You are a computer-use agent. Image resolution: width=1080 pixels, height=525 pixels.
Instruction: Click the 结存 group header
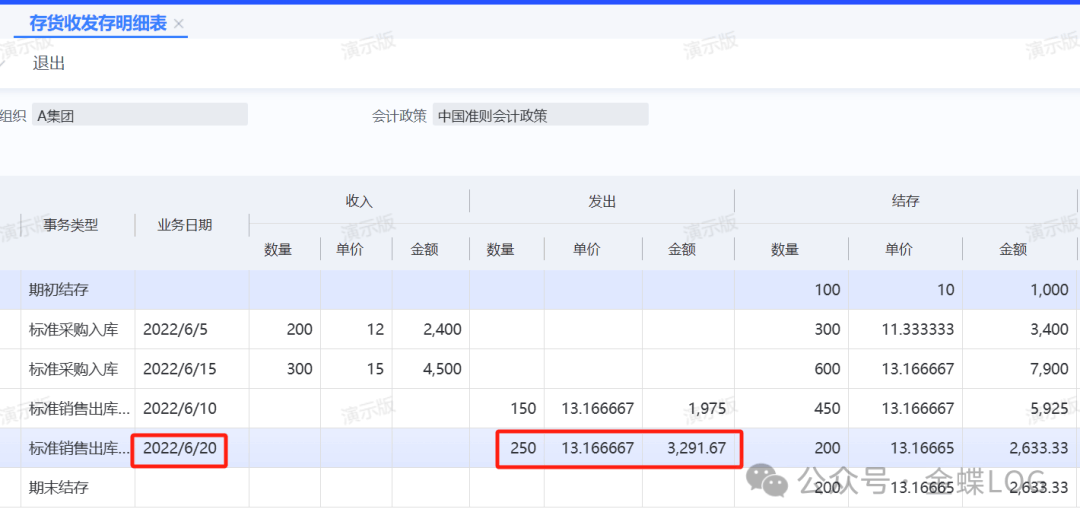pyautogui.click(x=906, y=201)
